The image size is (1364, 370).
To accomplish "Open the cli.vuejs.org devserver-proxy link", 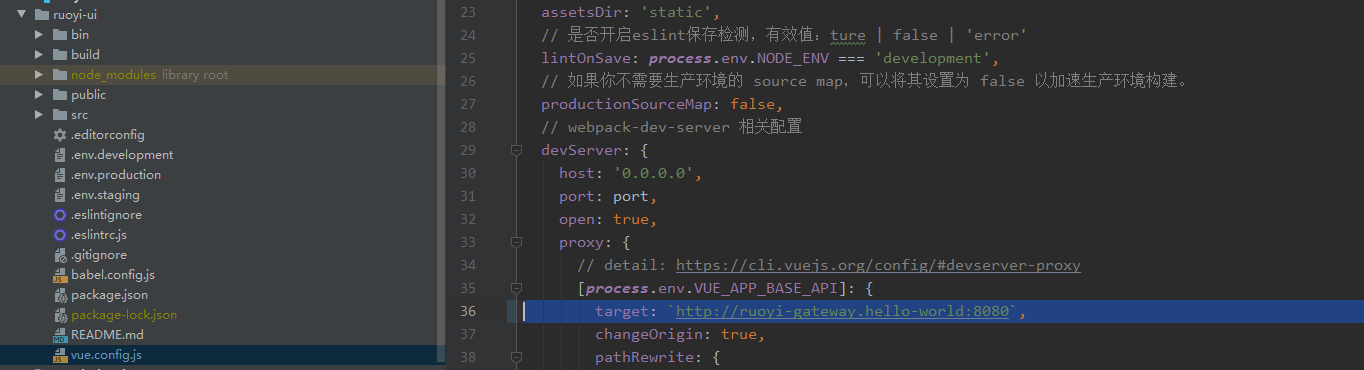I will point(878,266).
